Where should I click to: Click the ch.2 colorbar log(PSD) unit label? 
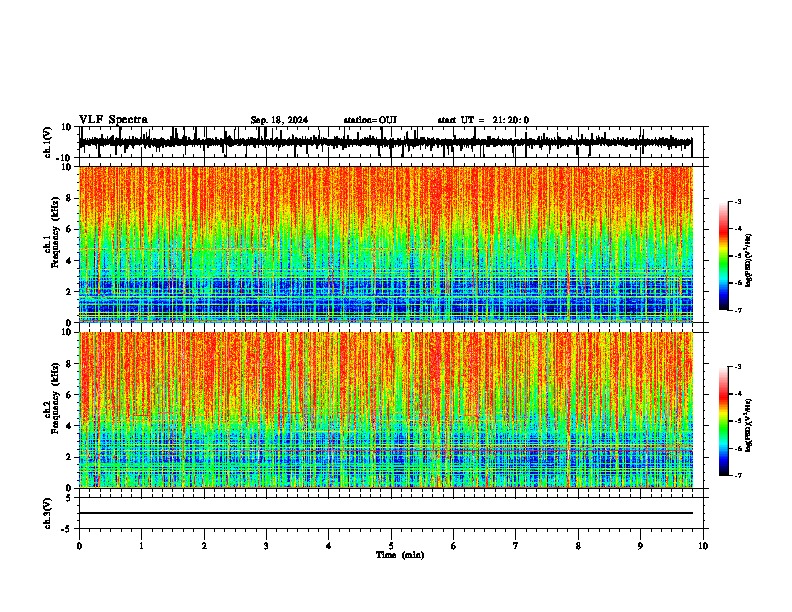click(749, 425)
